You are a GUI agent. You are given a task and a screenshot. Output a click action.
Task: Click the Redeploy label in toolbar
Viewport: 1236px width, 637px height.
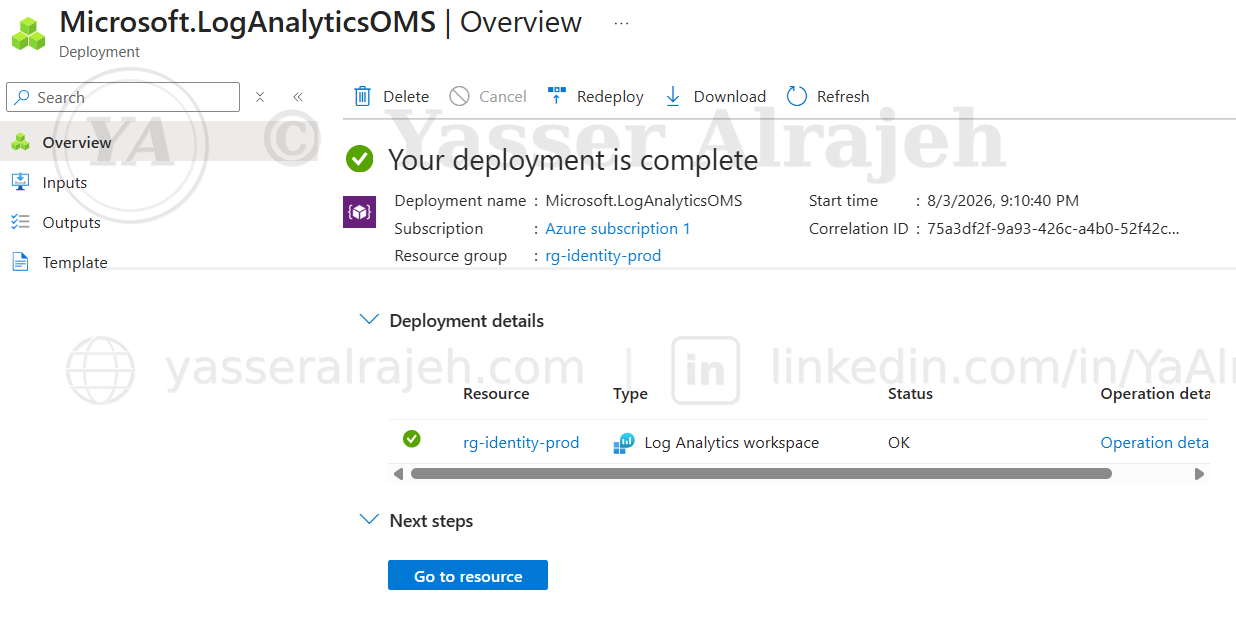click(610, 97)
